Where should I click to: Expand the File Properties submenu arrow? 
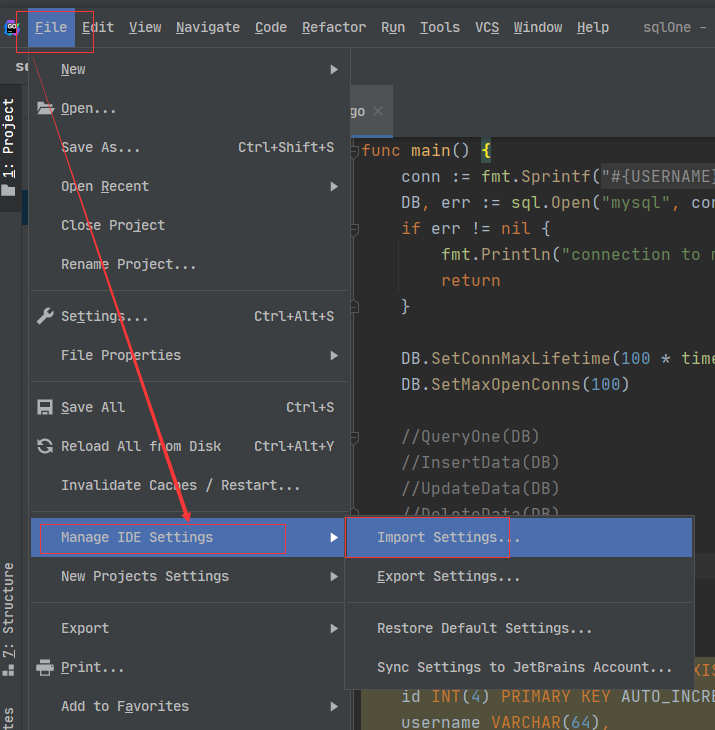coord(334,355)
